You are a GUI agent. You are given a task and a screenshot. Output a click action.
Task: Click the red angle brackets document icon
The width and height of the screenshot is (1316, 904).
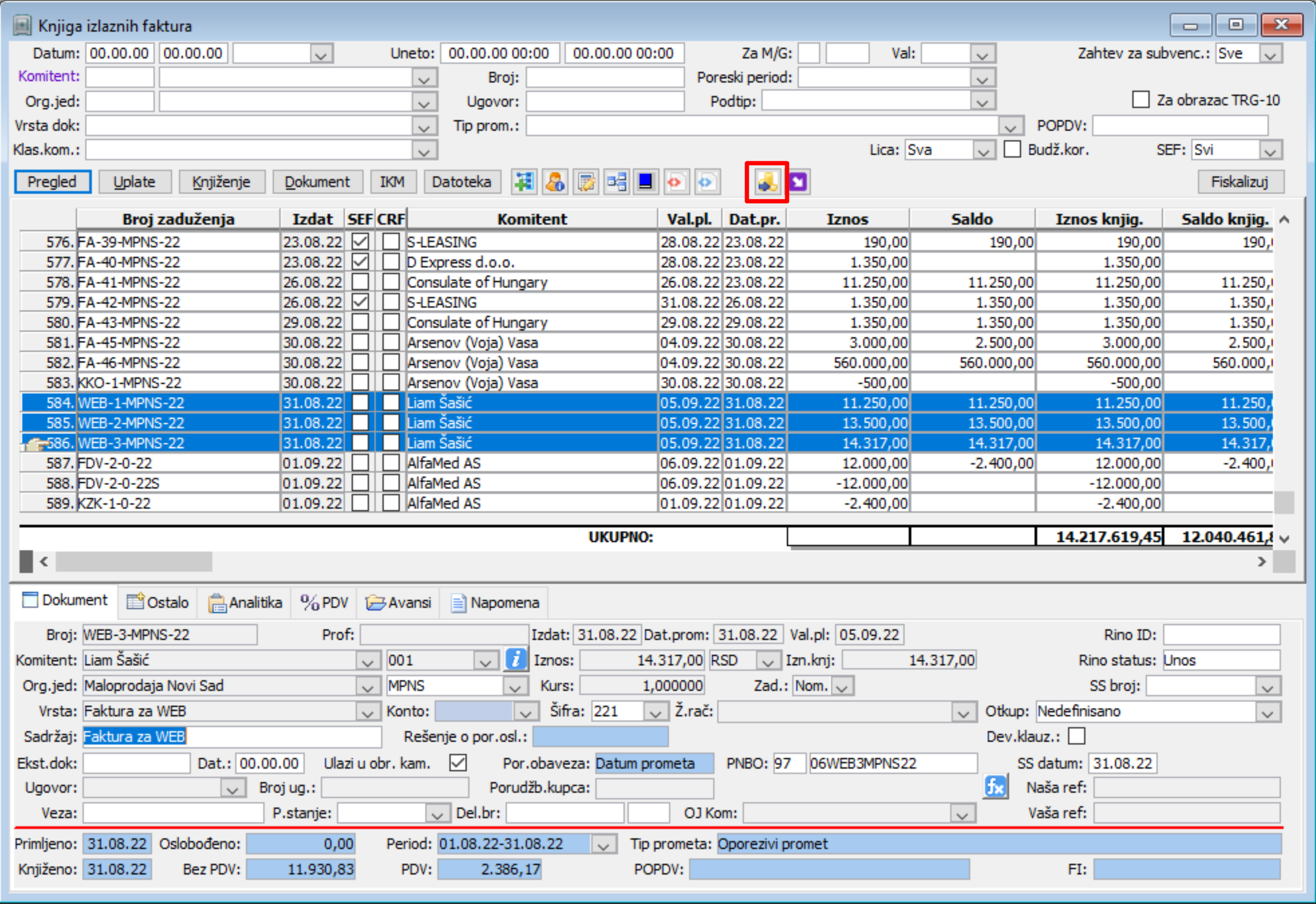click(675, 182)
